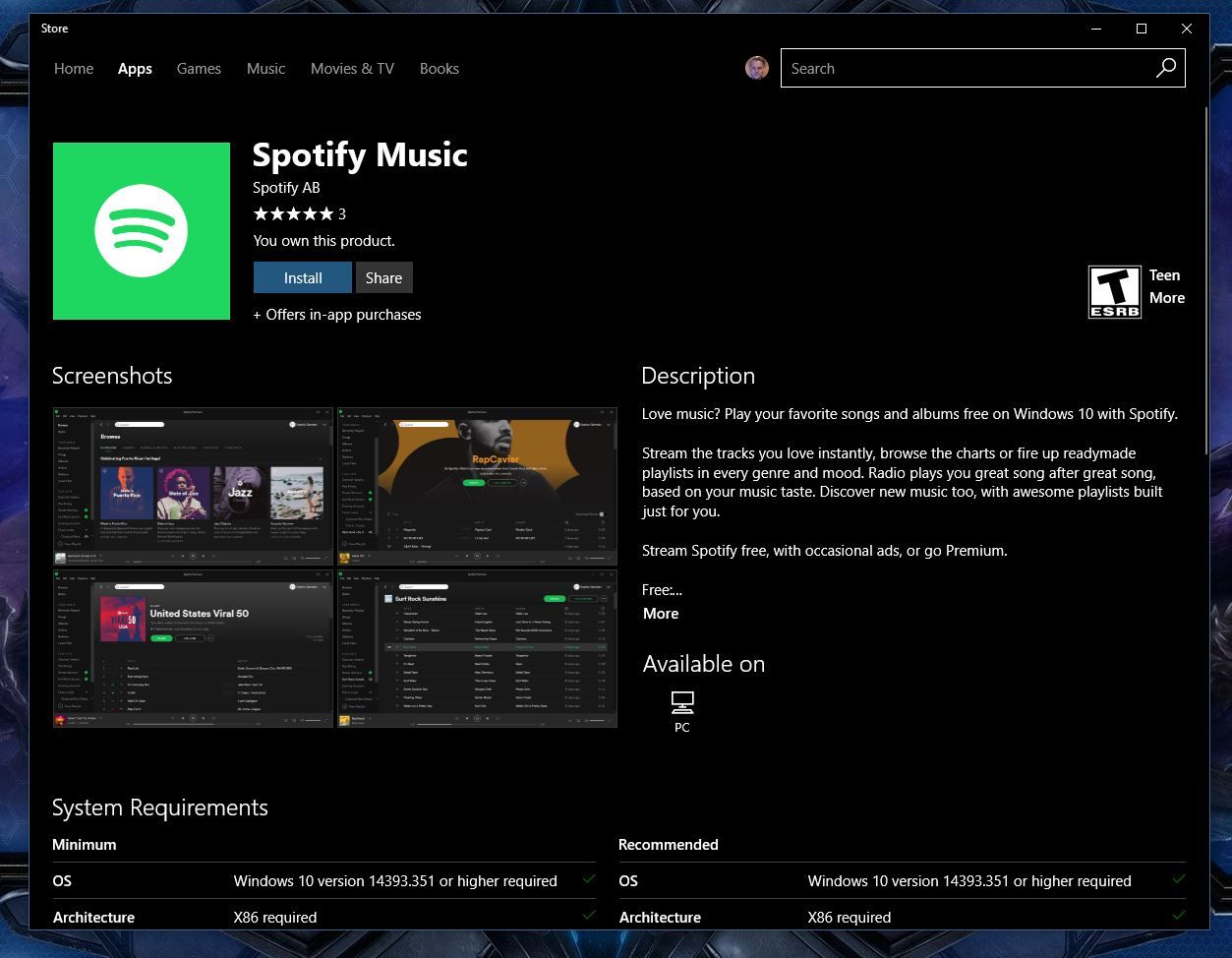Expand the full Description with More

click(x=660, y=613)
